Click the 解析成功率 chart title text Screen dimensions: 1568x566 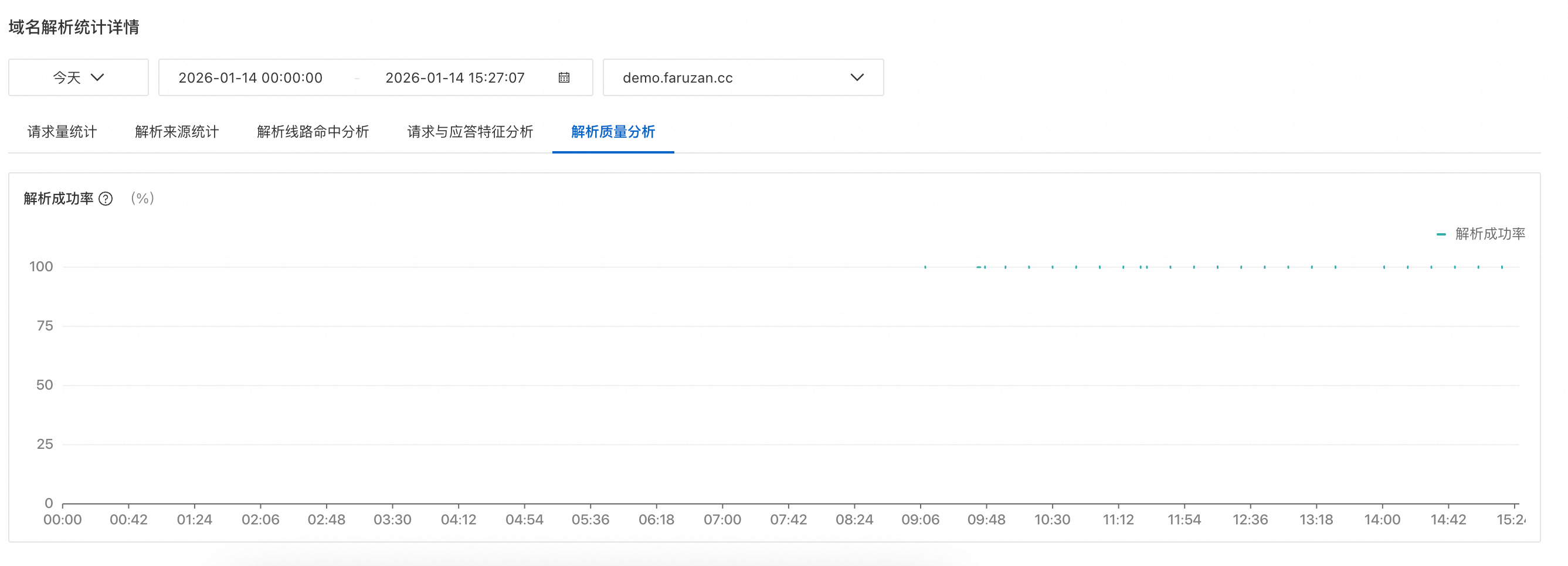point(59,199)
